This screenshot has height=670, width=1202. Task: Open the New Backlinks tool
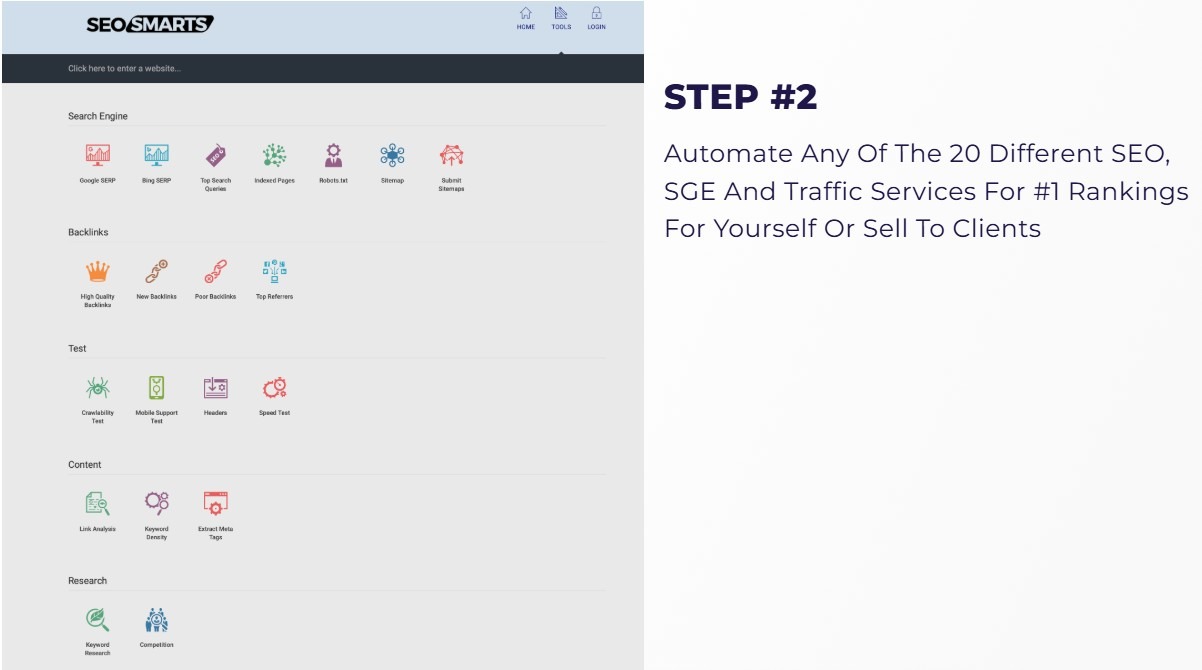click(x=156, y=271)
